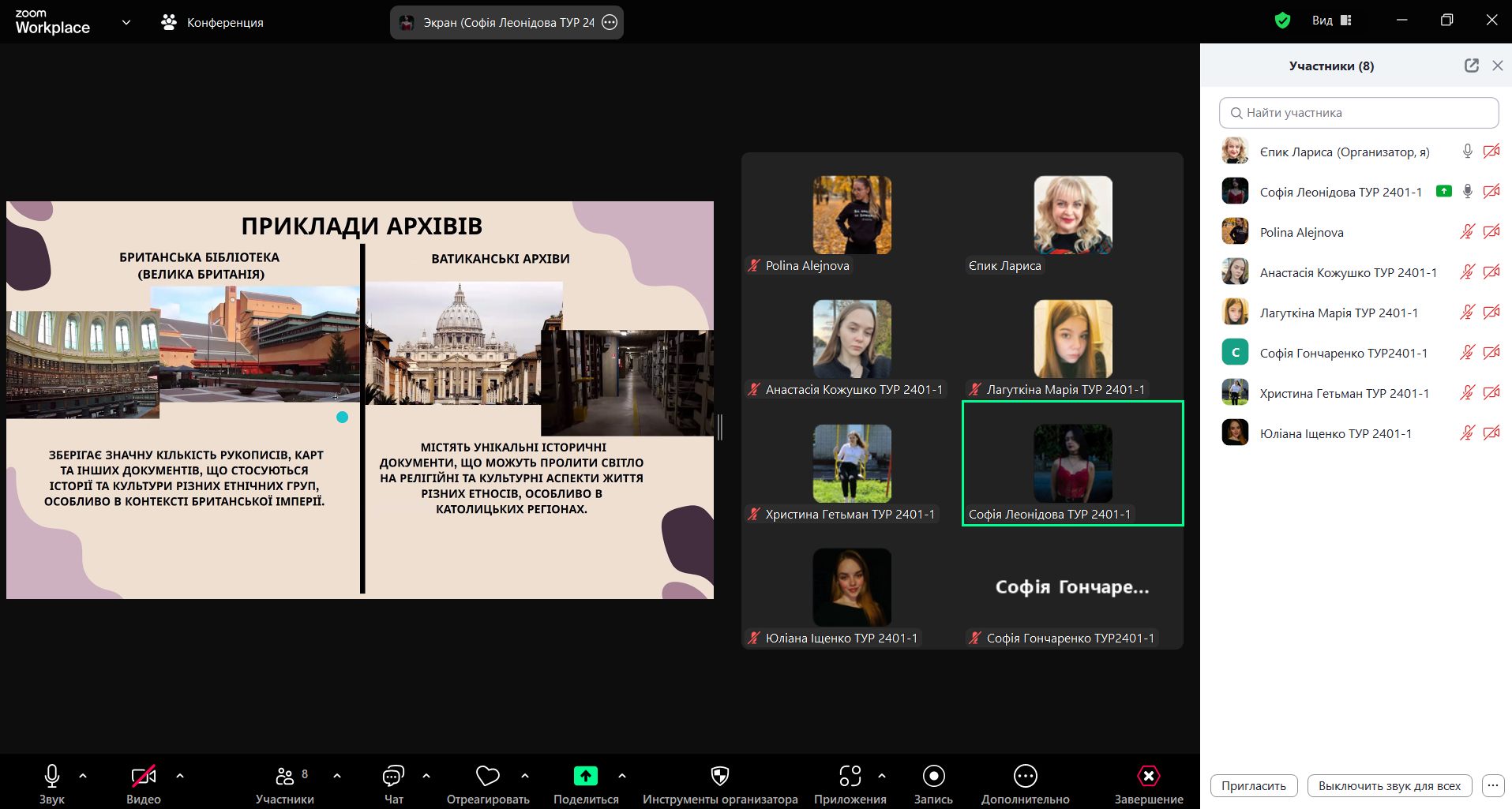This screenshot has height=809, width=1512.
Task: Open the Apps icon in toolbar
Action: (x=850, y=777)
